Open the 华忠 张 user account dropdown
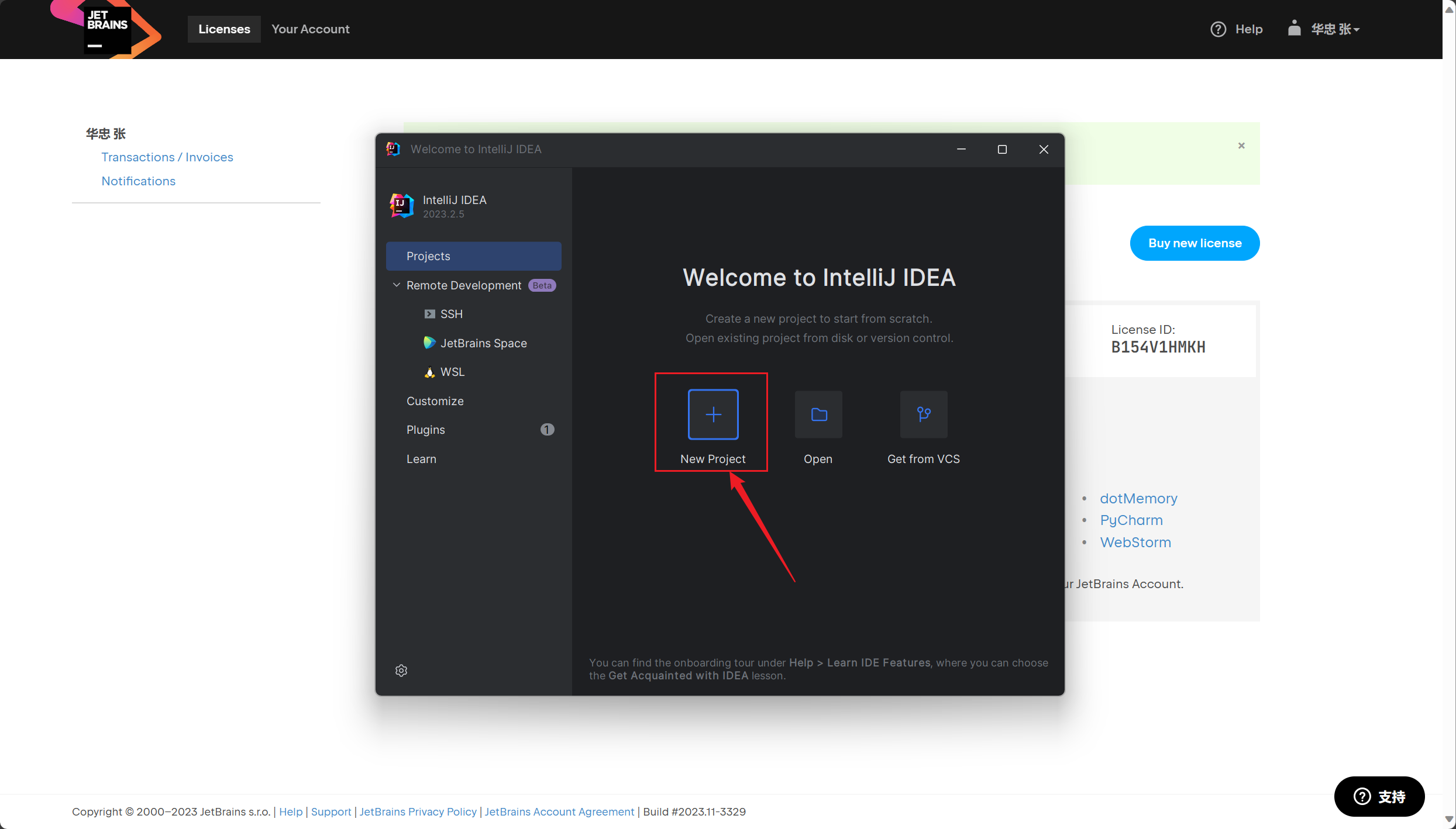 [x=1334, y=29]
